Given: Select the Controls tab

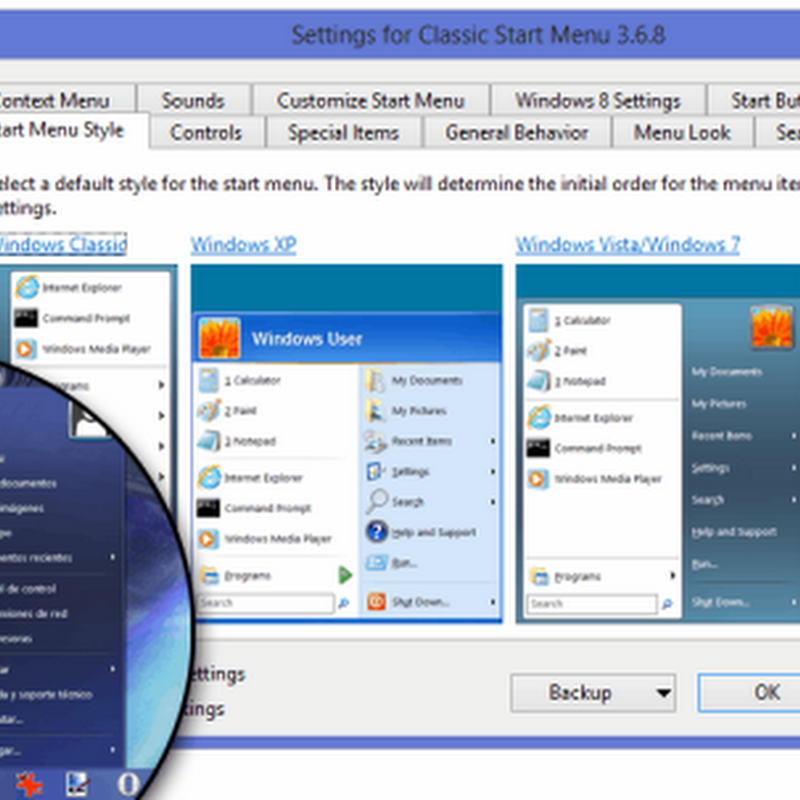Looking at the screenshot, I should [206, 133].
